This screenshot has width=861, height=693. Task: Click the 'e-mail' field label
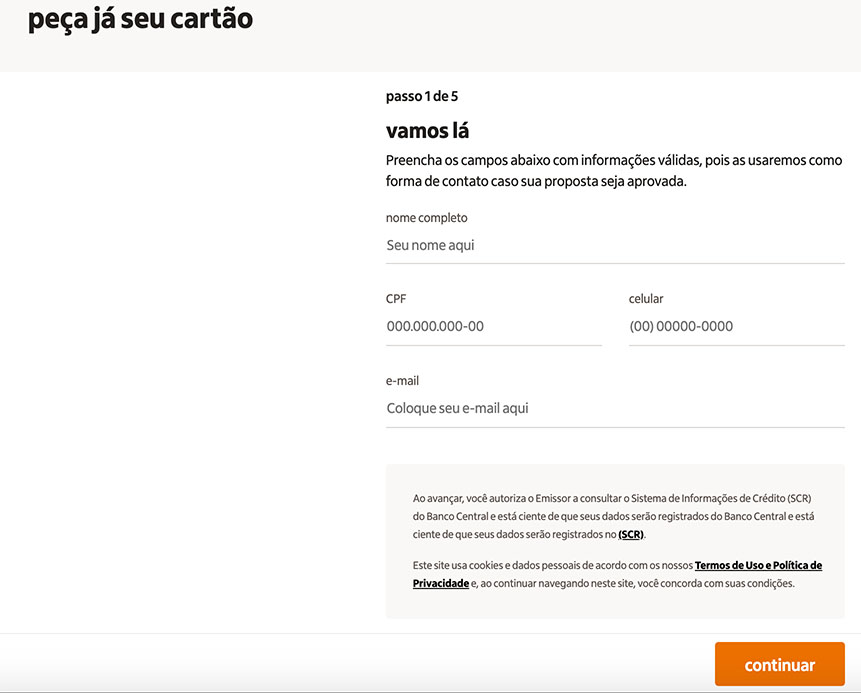(401, 380)
